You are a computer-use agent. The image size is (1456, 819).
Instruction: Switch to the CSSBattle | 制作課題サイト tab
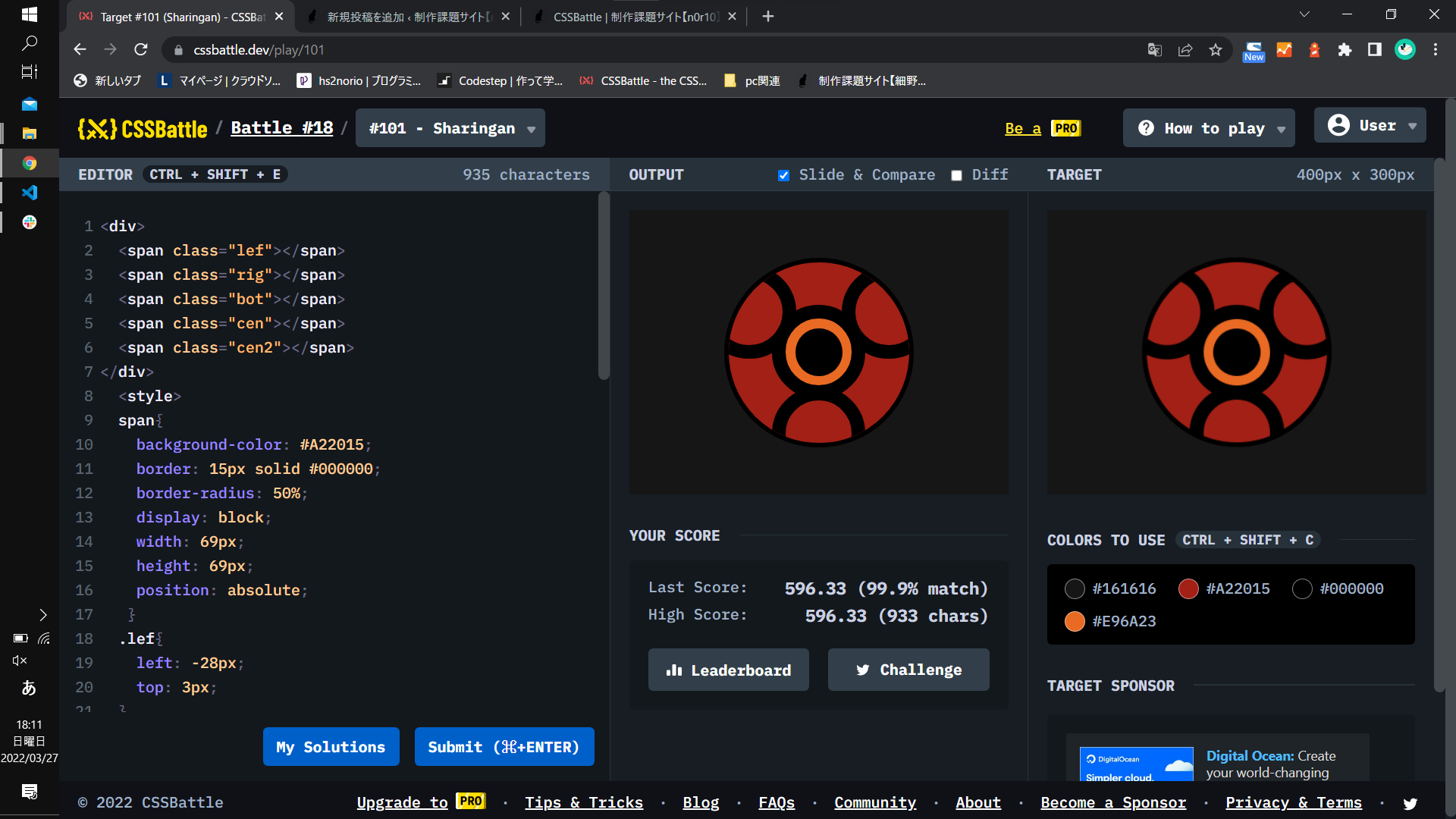tap(634, 17)
